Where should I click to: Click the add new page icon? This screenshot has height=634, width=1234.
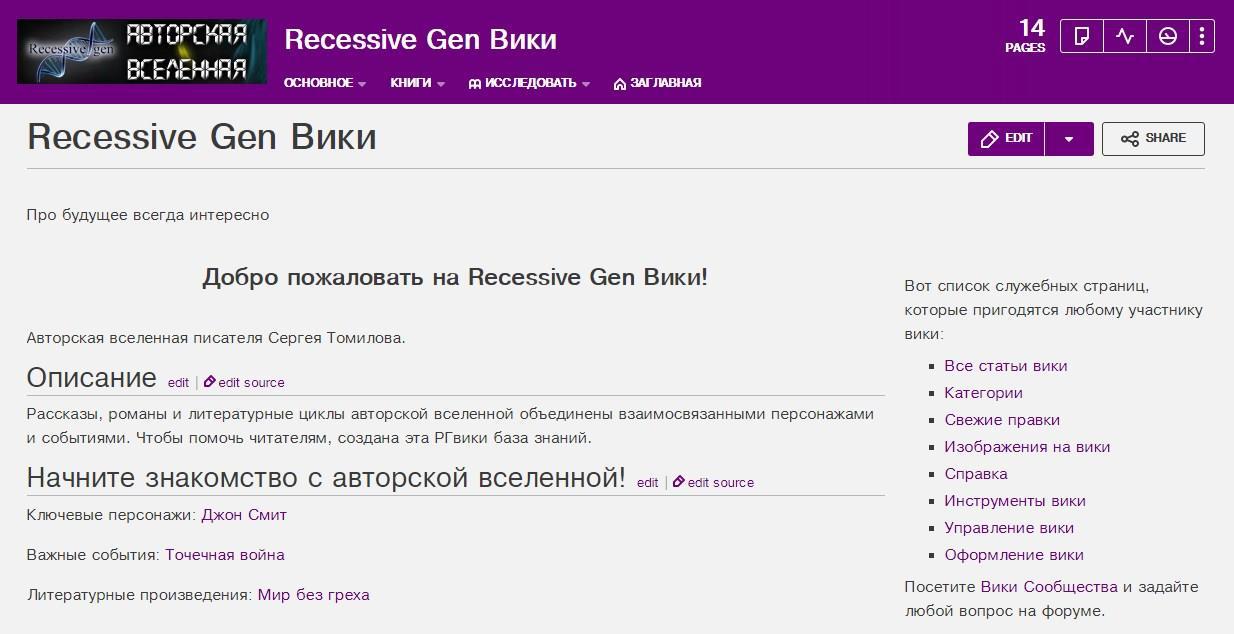[1081, 37]
